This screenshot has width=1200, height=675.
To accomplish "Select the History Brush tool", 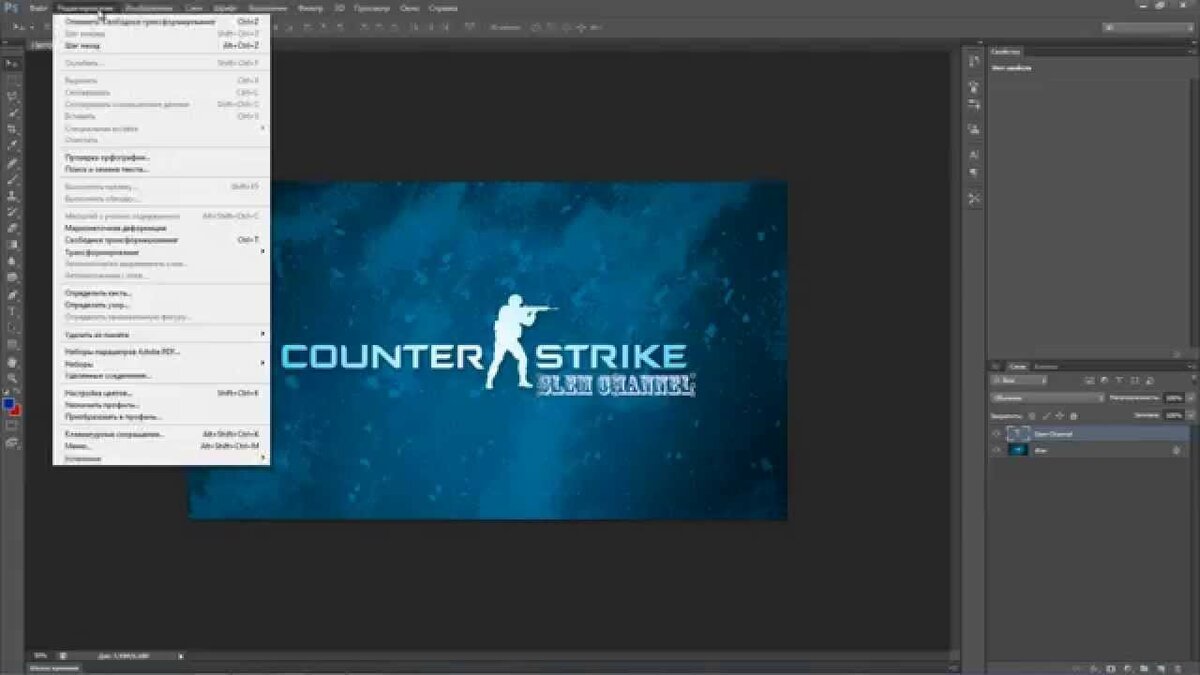I will 13,212.
